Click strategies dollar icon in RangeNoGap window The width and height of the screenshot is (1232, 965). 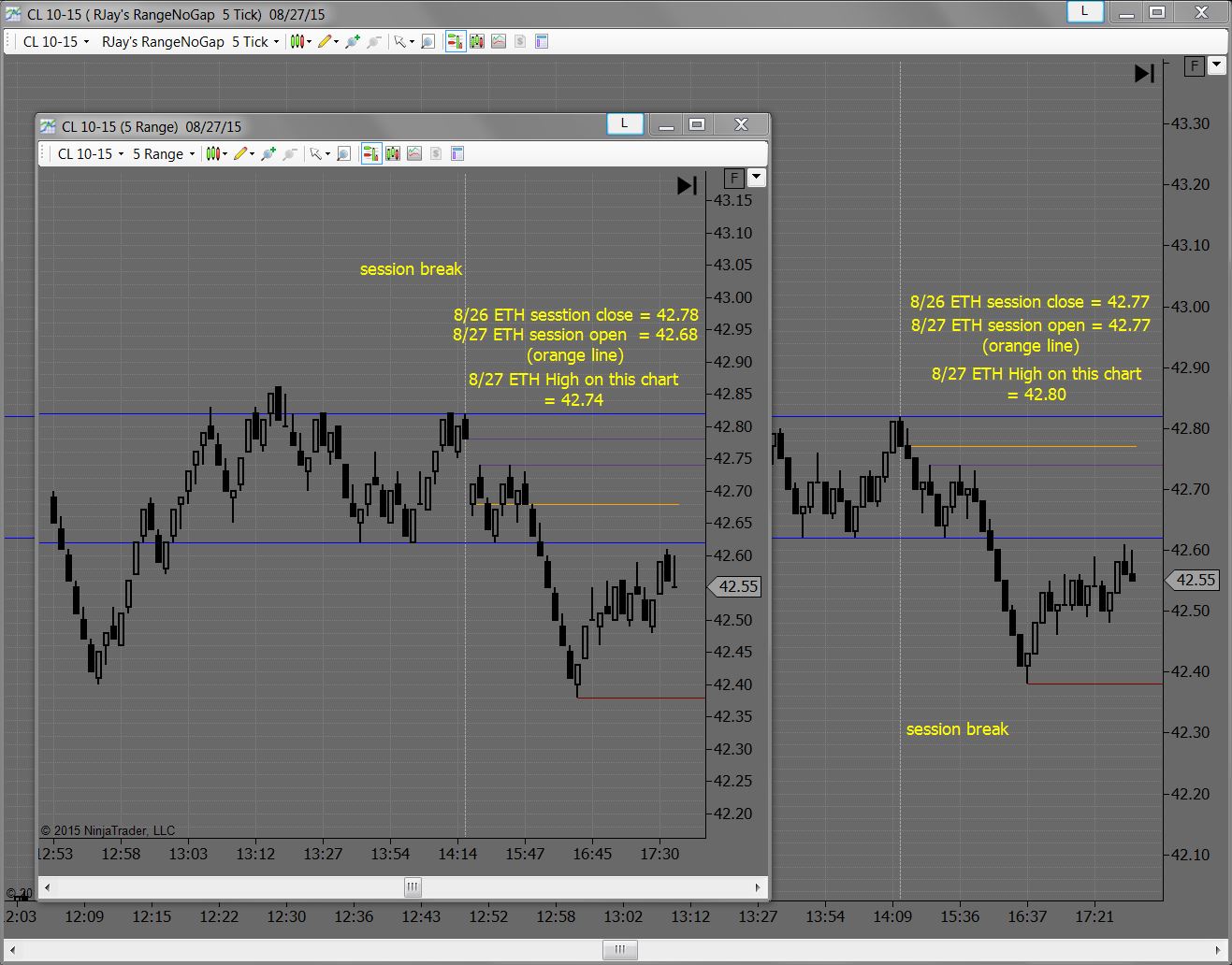pos(520,41)
